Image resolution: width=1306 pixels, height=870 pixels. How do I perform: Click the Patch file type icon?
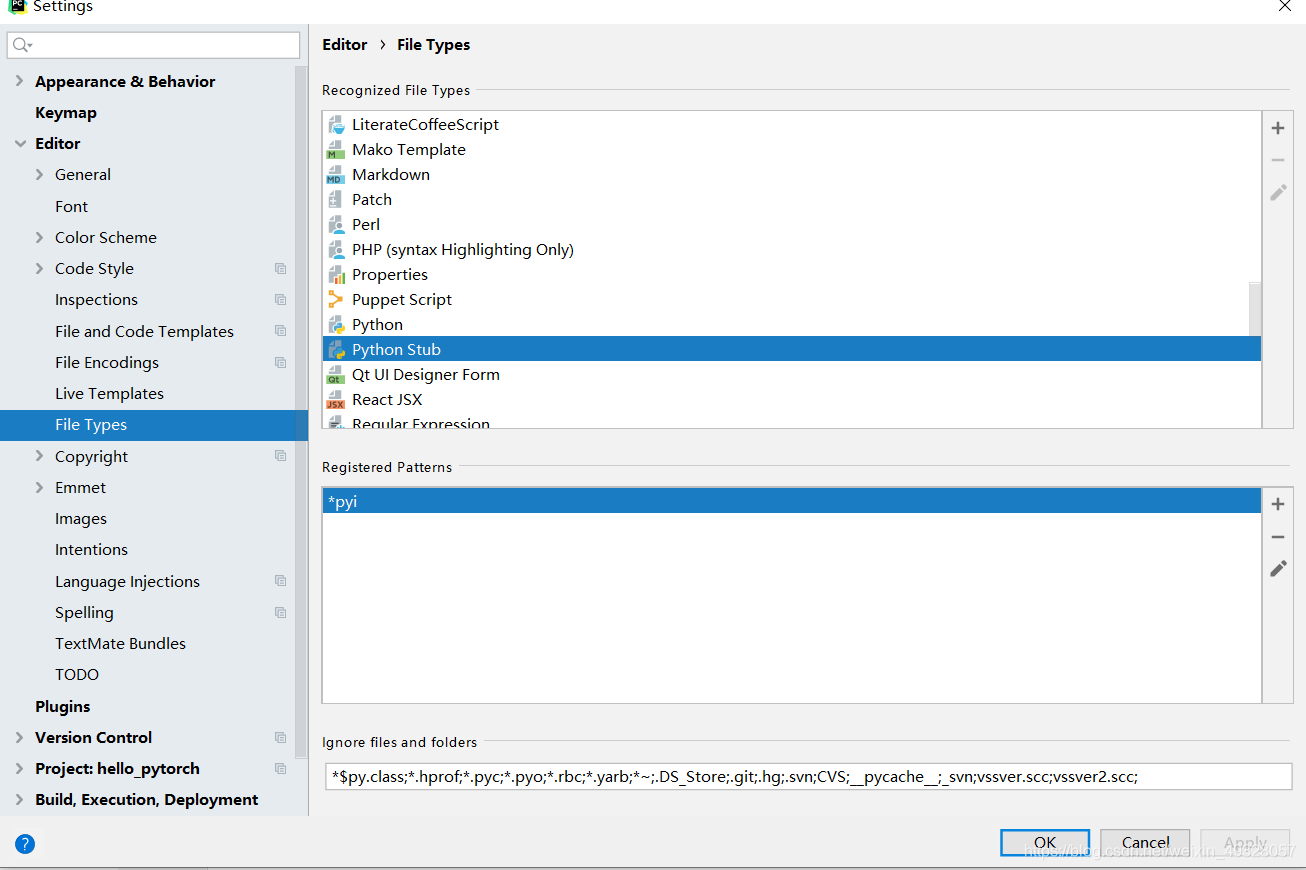point(336,200)
